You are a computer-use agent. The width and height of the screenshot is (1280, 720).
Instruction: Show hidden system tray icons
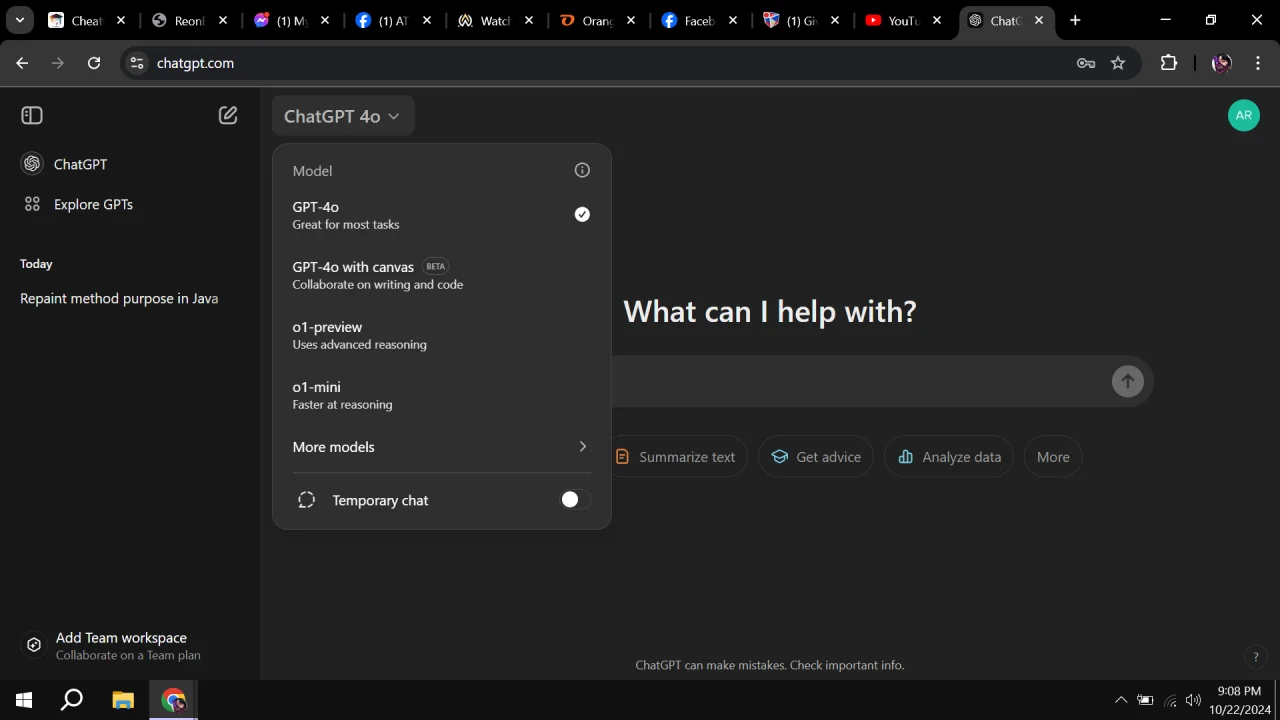(x=1121, y=700)
